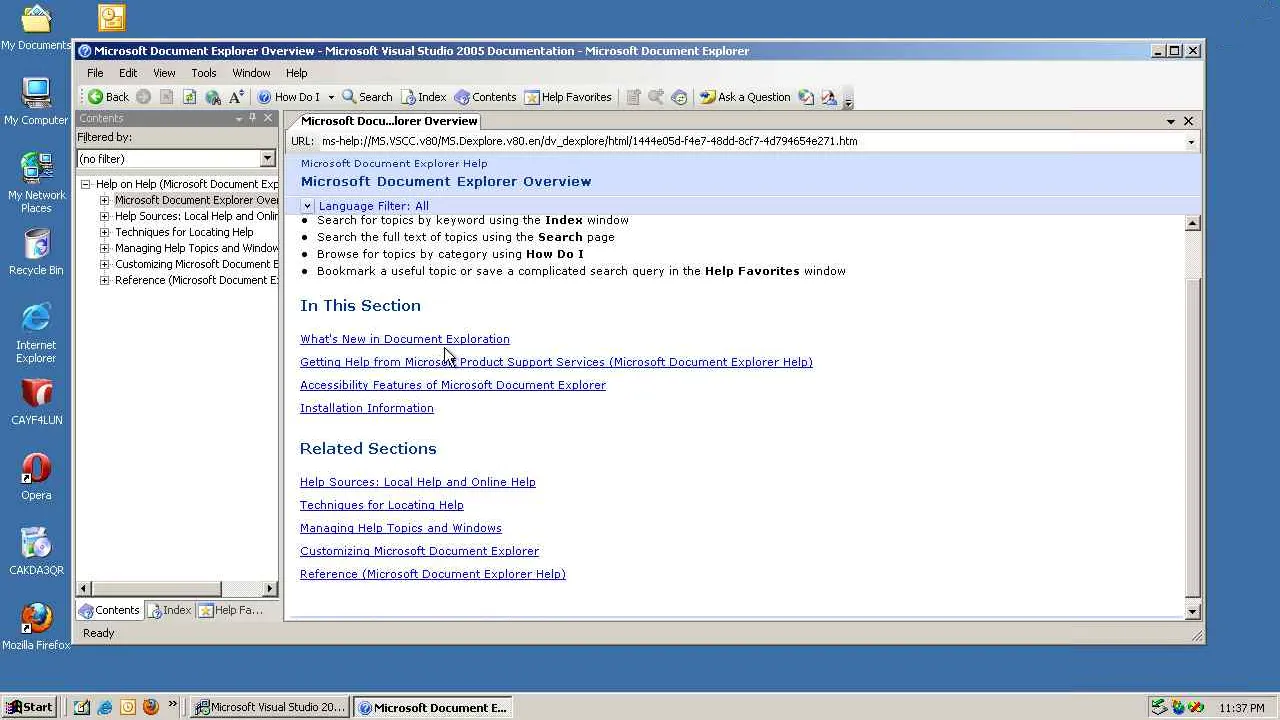
Task: Open the Search page from toolbar
Action: coord(367,97)
